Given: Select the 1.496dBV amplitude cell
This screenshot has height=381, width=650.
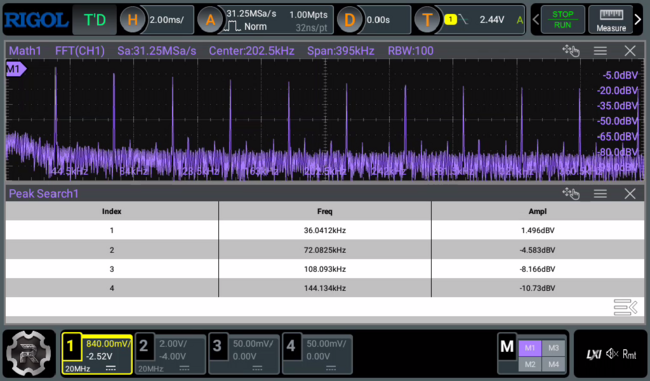Looking at the screenshot, I should pyautogui.click(x=538, y=231).
